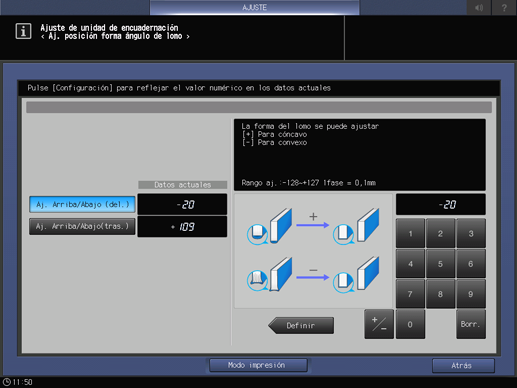Click the Rango aj. range text

[309, 183]
